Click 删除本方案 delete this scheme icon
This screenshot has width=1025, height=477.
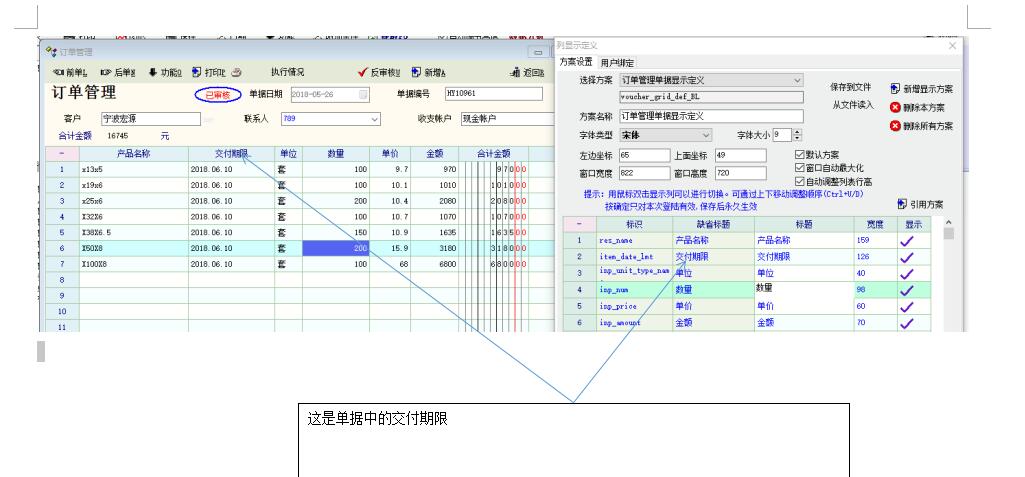[x=895, y=107]
